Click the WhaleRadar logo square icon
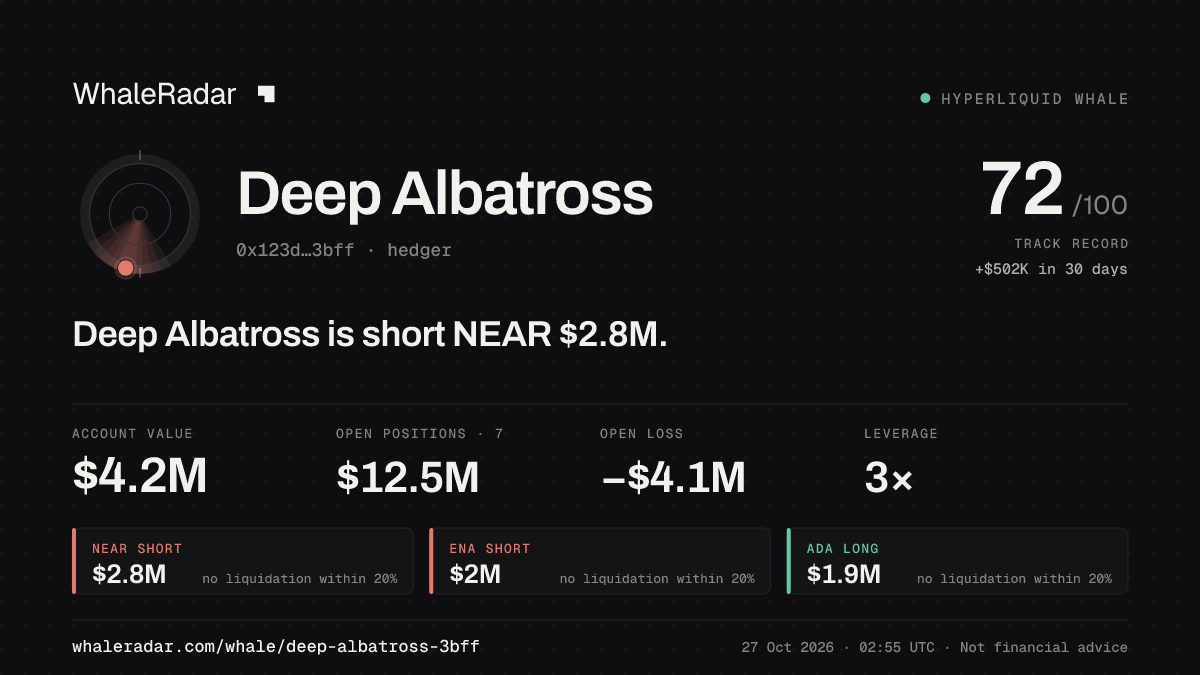The image size is (1200, 675). (266, 94)
